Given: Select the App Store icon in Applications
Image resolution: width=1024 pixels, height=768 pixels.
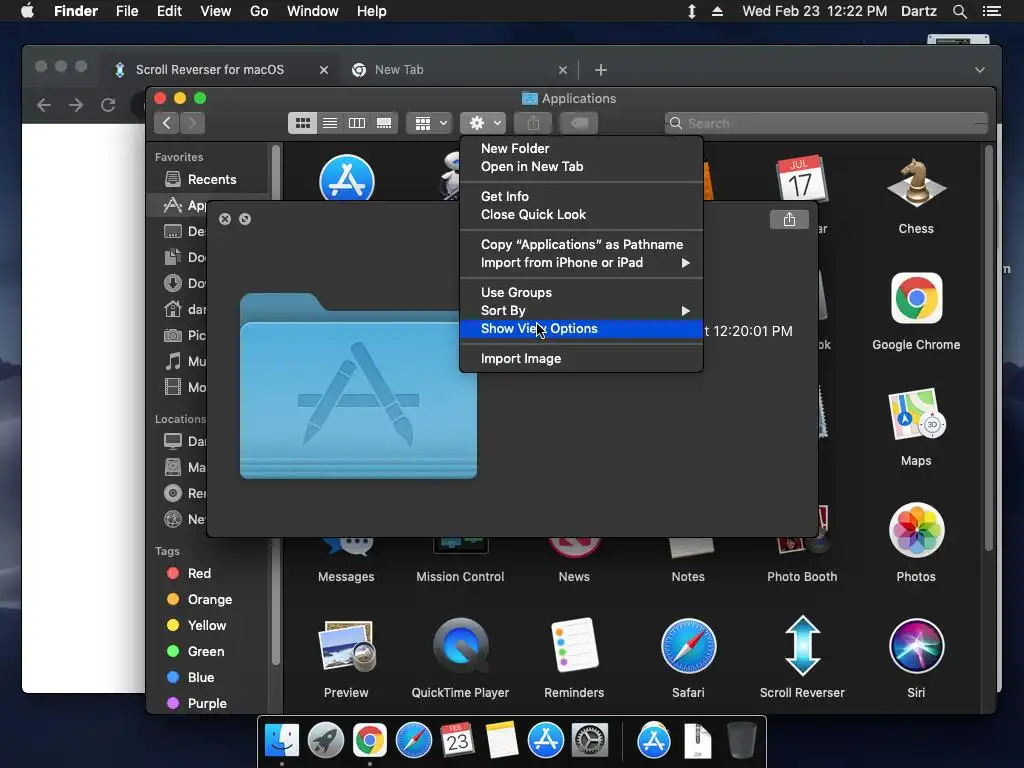Looking at the screenshot, I should click(347, 178).
